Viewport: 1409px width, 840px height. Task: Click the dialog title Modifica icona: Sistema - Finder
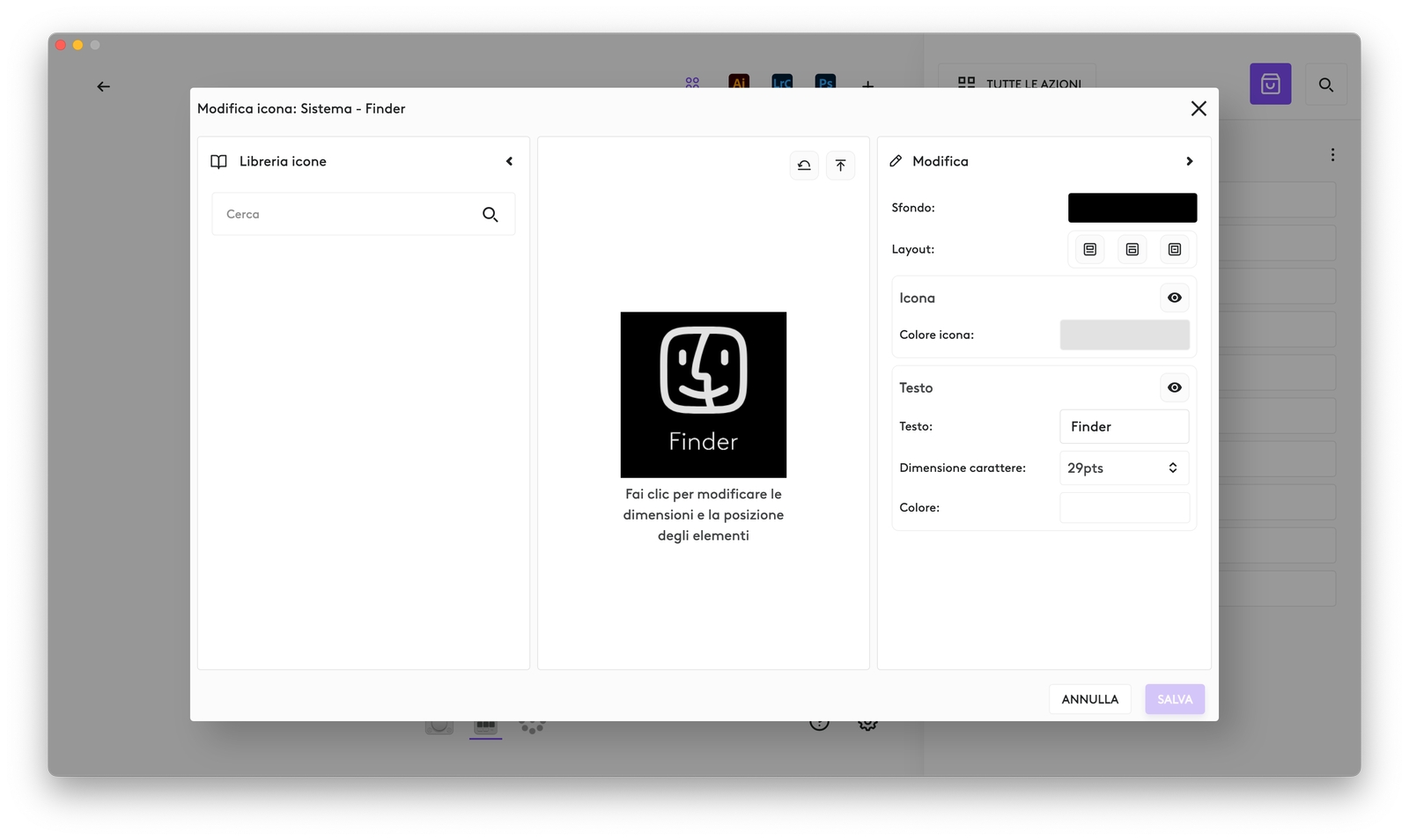[301, 108]
